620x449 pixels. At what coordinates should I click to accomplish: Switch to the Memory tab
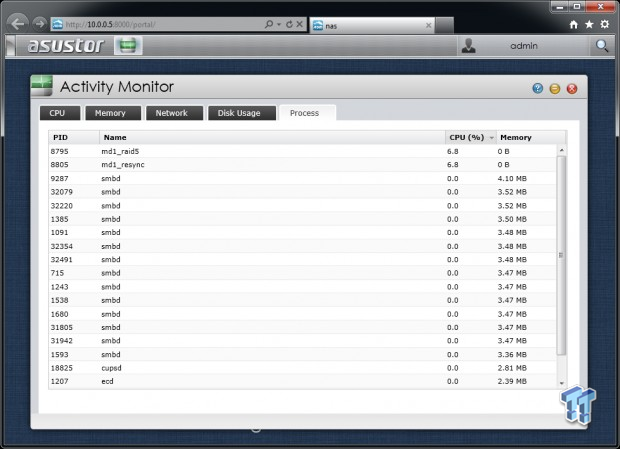(x=113, y=113)
